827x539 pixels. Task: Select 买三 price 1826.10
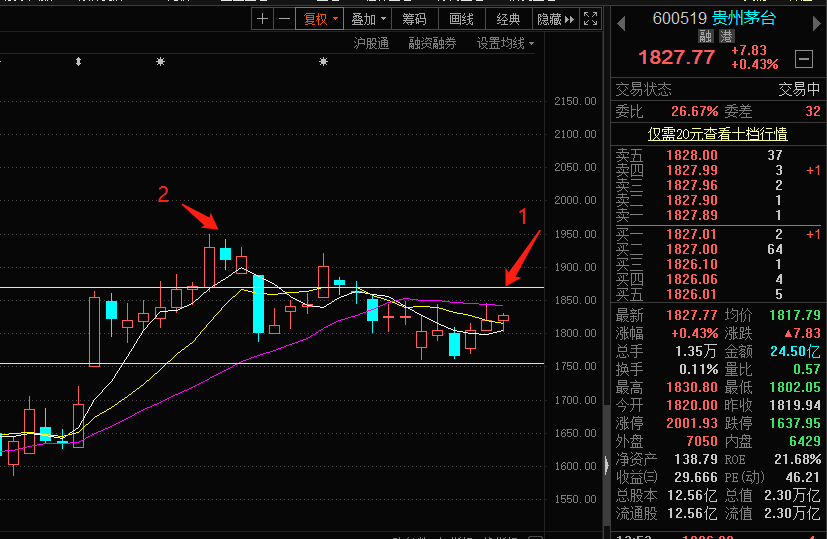(691, 264)
